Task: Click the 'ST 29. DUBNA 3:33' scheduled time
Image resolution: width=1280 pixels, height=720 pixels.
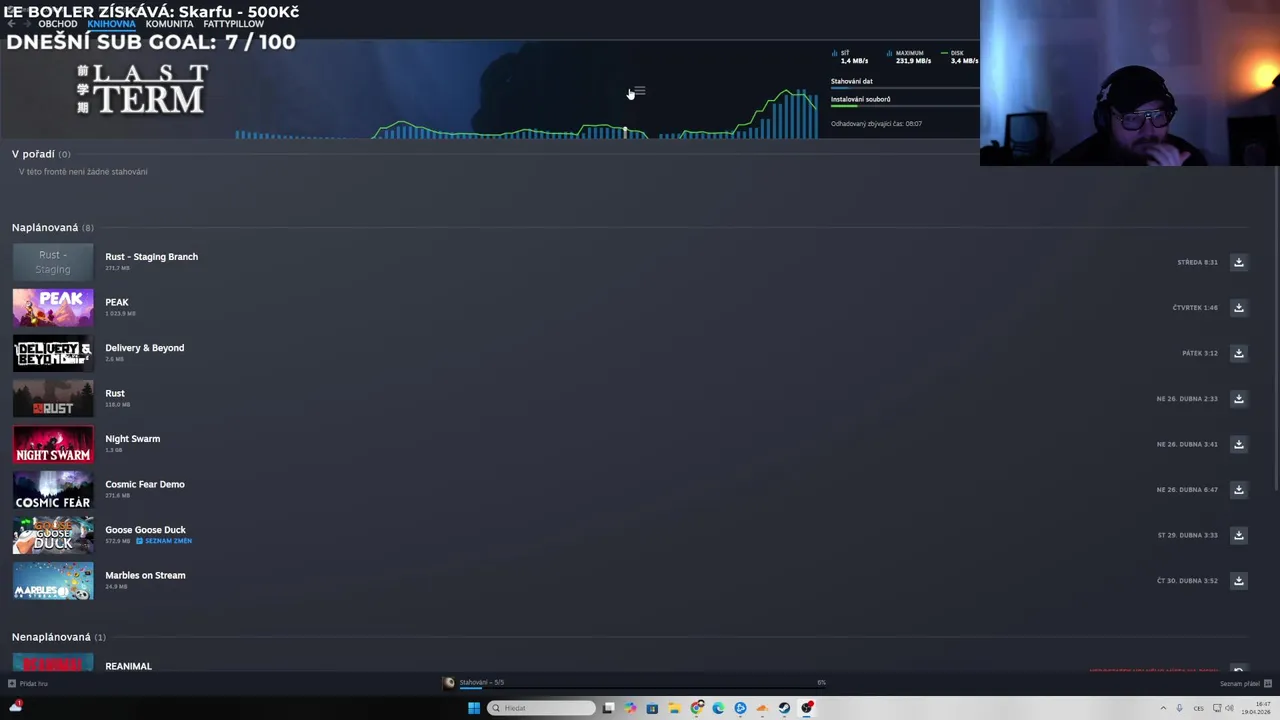Action: click(x=1188, y=535)
